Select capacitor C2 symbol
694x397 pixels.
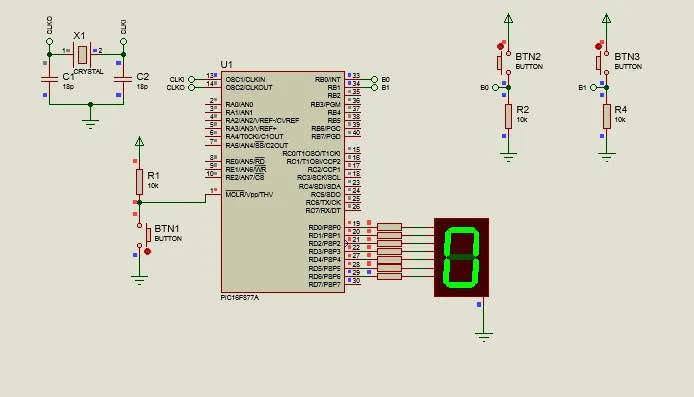tap(123, 79)
